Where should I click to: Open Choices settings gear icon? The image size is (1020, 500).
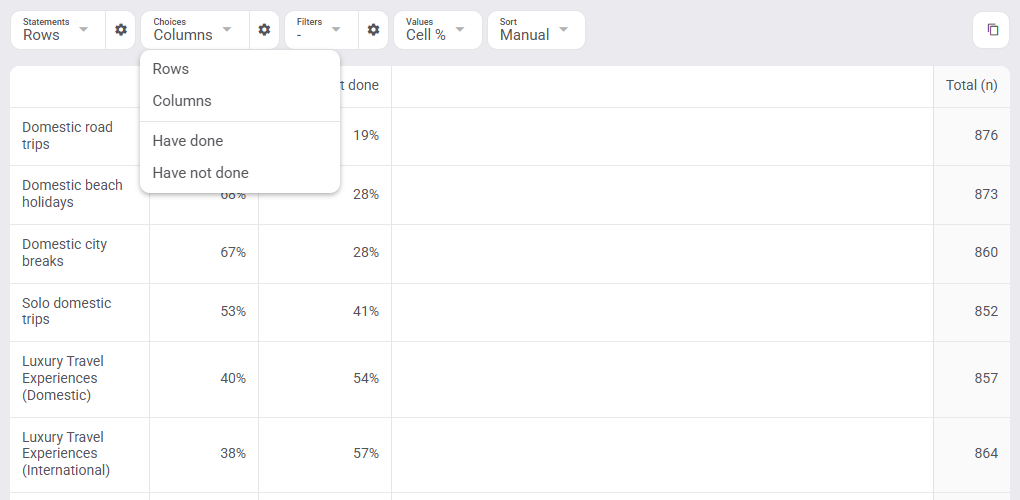264,30
